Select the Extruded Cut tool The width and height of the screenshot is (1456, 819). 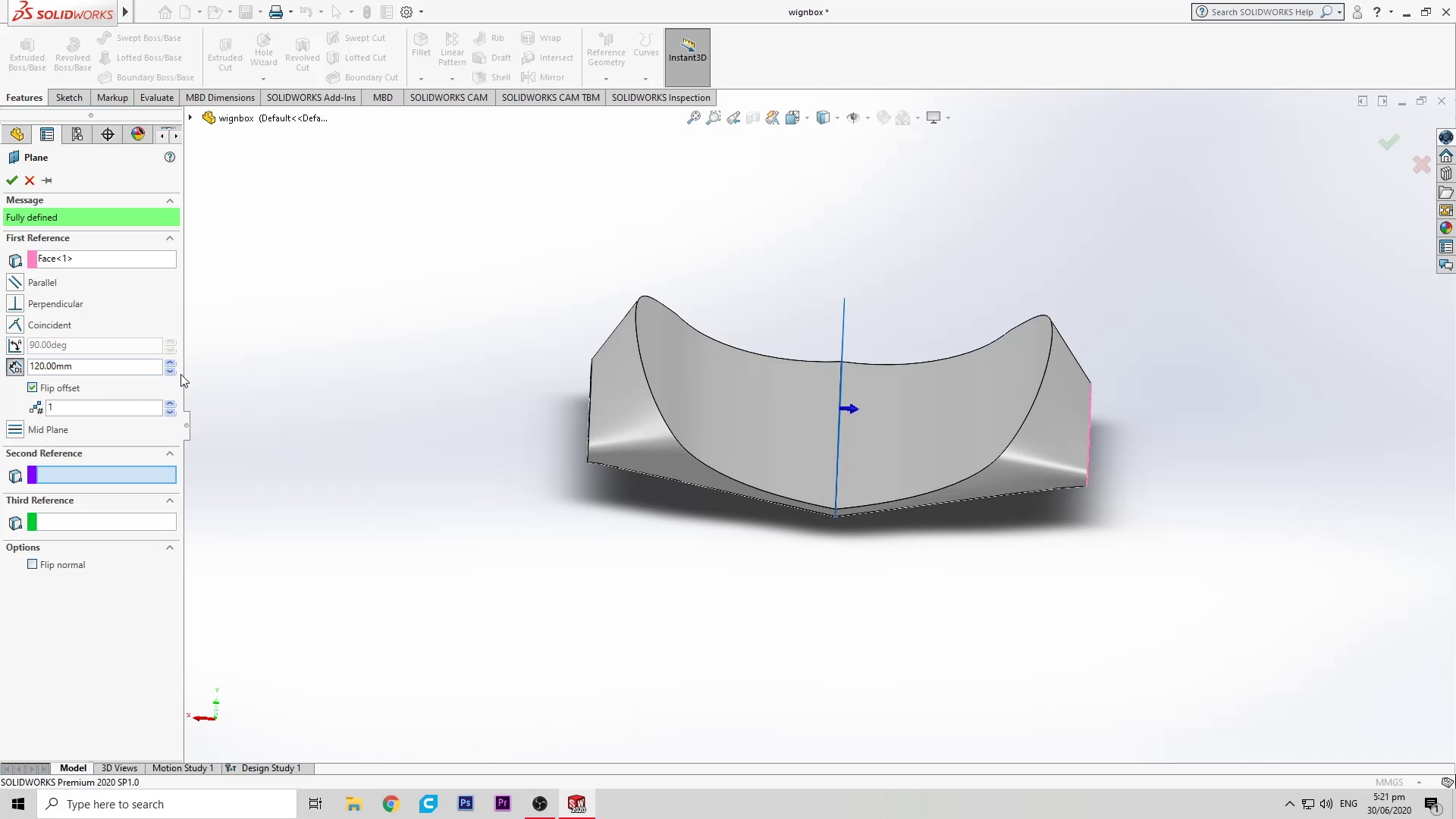[x=225, y=53]
